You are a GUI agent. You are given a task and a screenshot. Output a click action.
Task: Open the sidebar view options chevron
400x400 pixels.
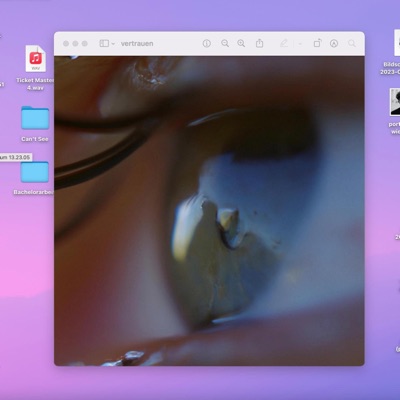113,44
